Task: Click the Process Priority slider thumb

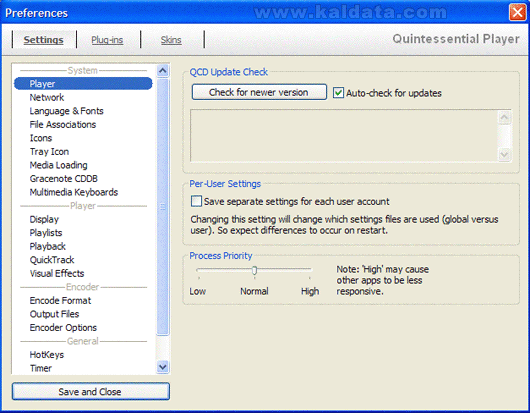Action: pos(255,270)
